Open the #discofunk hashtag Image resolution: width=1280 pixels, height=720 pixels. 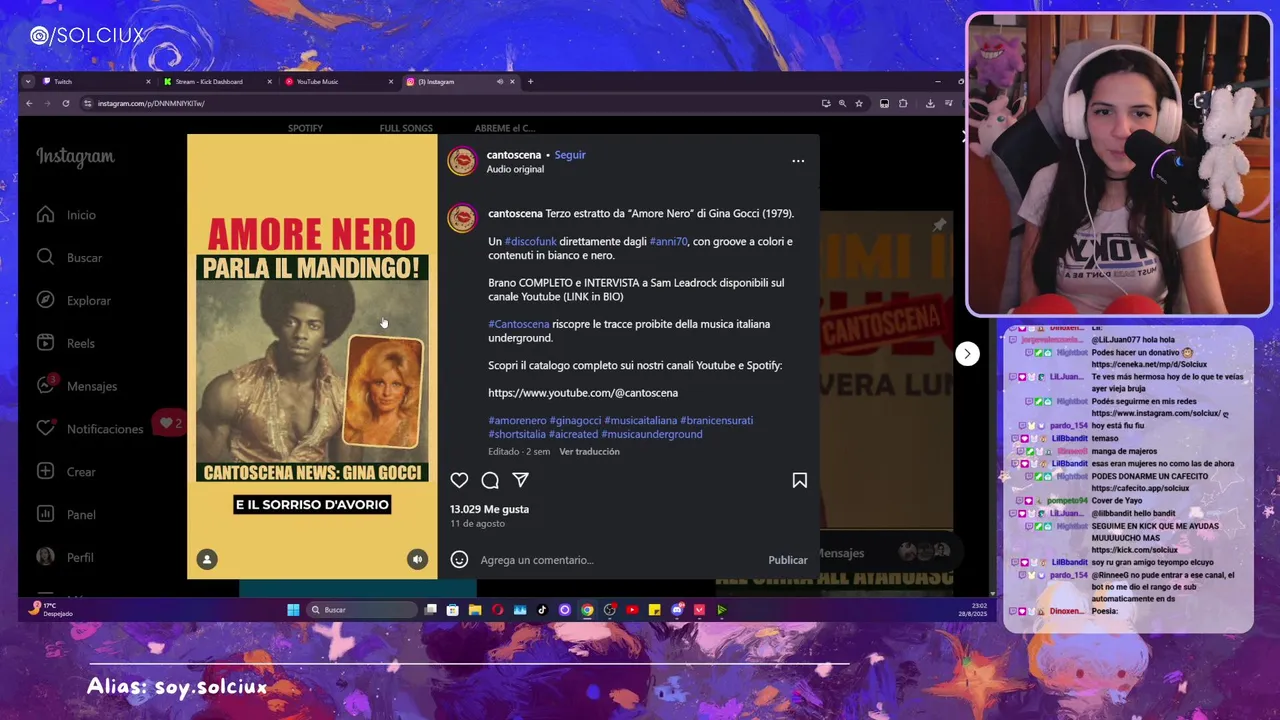coord(530,242)
